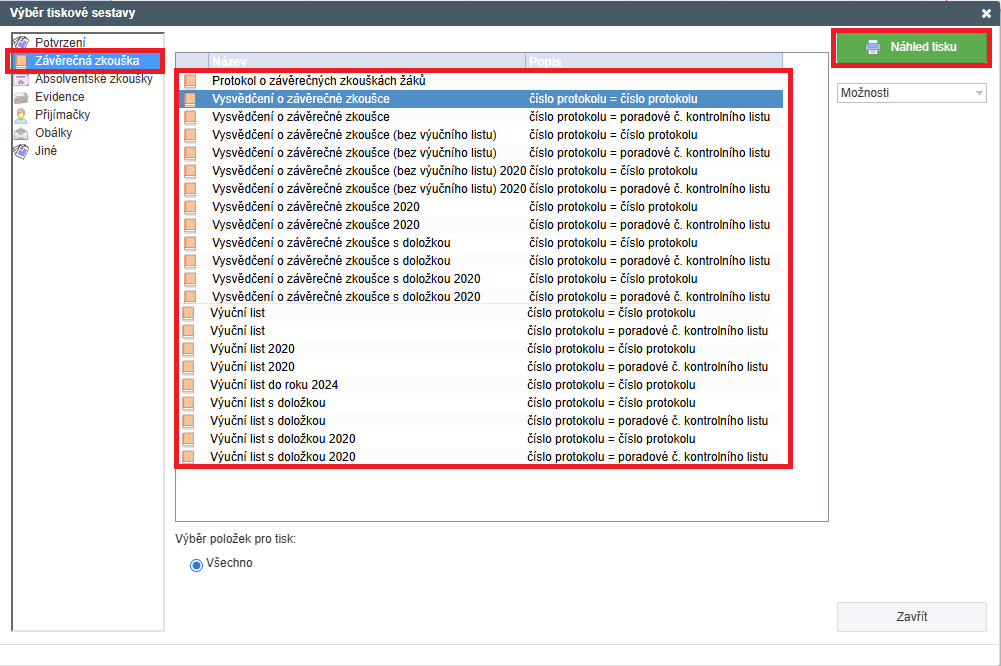Click the Přijímačky person icon
The width and height of the screenshot is (1001, 666).
20,115
